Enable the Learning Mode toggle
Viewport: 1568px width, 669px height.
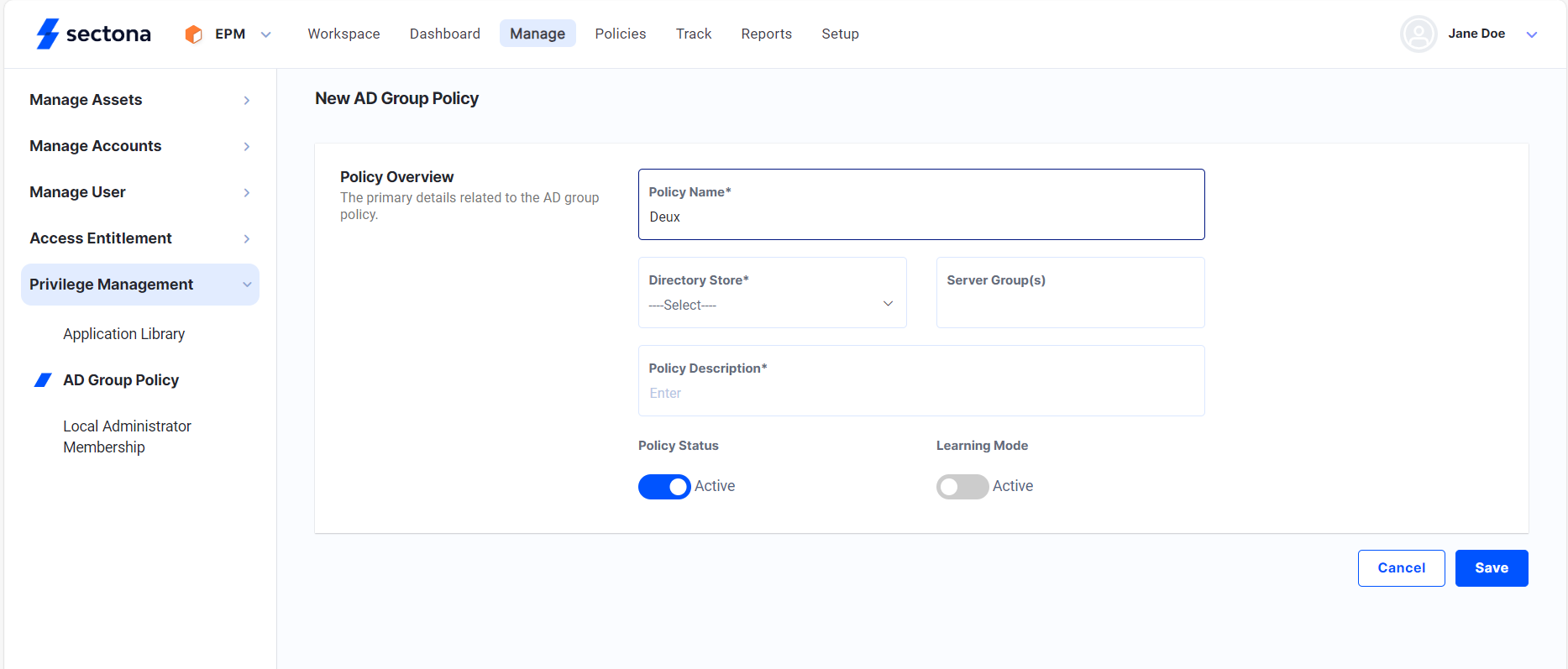[962, 487]
